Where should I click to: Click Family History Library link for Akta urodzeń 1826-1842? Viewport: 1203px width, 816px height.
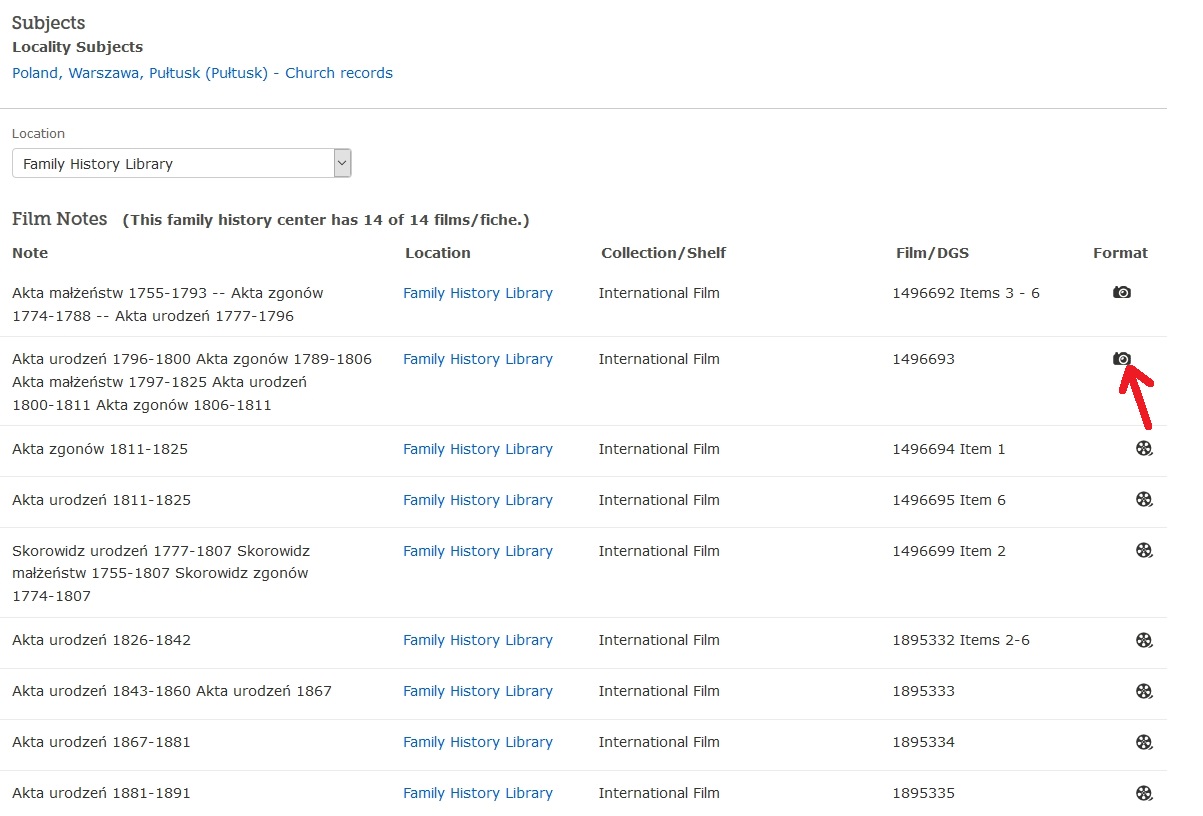477,640
